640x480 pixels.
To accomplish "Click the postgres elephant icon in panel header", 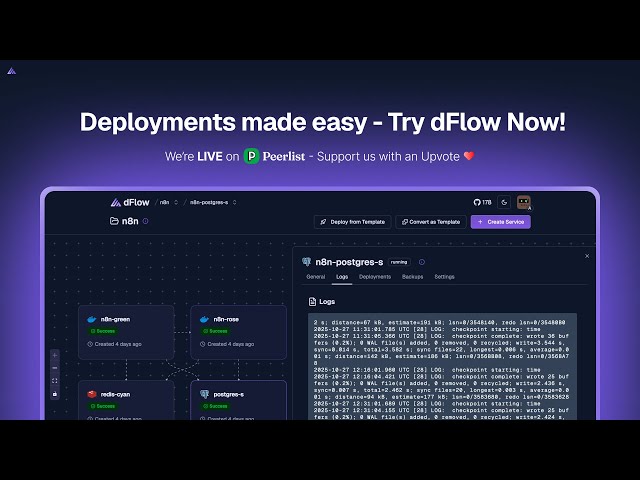I will (x=307, y=262).
